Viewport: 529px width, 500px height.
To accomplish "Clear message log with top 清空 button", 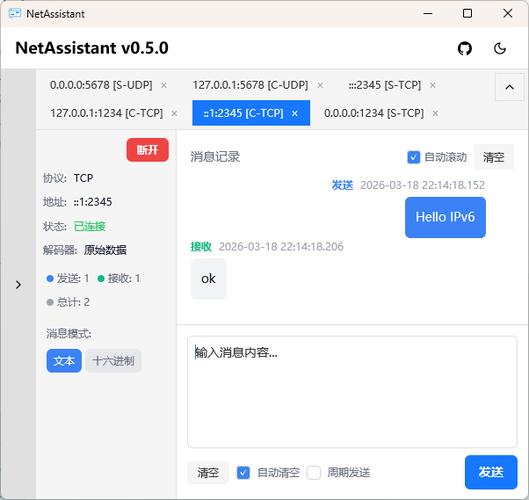I will 494,157.
